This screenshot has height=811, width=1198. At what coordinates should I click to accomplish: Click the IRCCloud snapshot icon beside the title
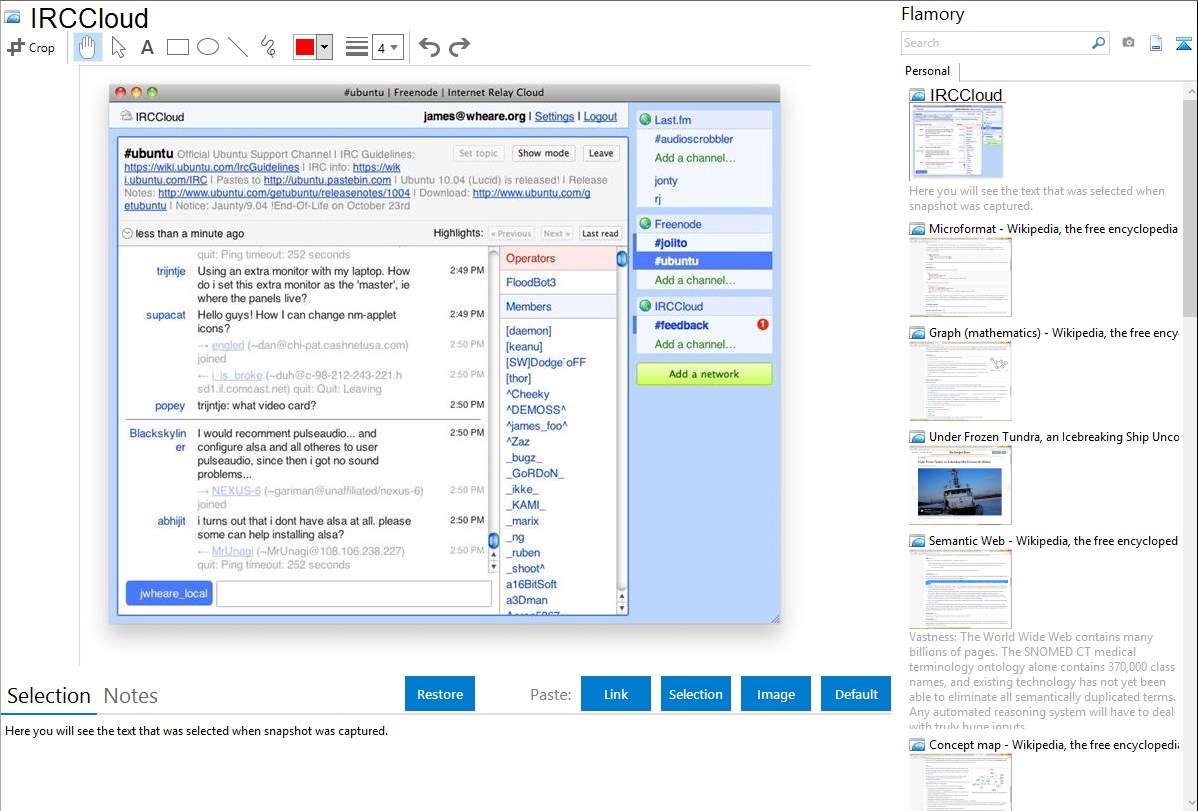pyautogui.click(x=12, y=17)
